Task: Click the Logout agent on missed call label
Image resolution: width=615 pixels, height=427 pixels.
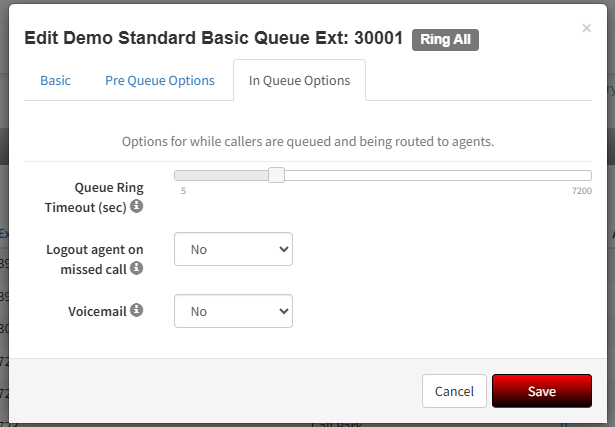Action: tap(95, 259)
